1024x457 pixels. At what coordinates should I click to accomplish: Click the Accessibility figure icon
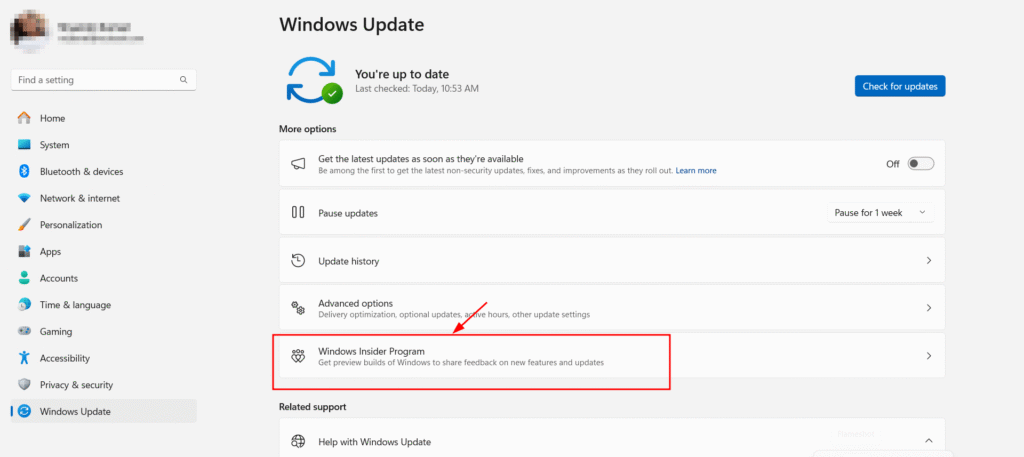(x=24, y=358)
